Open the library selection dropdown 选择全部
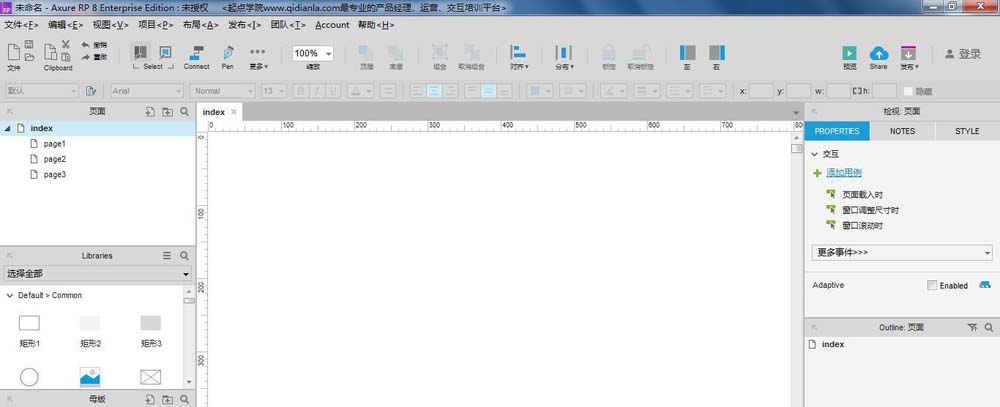The width and height of the screenshot is (1000, 407). tap(97, 273)
